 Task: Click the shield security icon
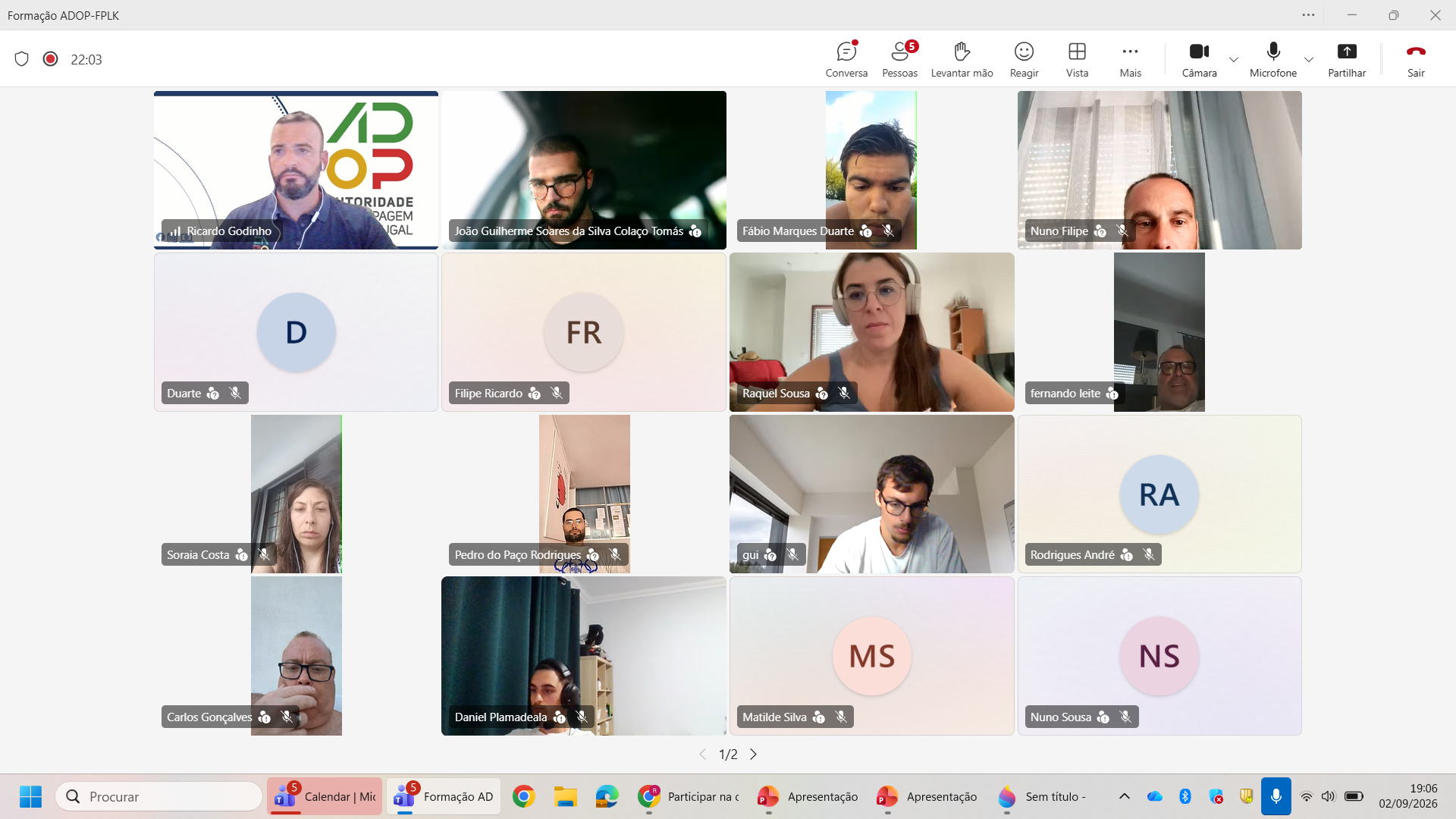(22, 59)
